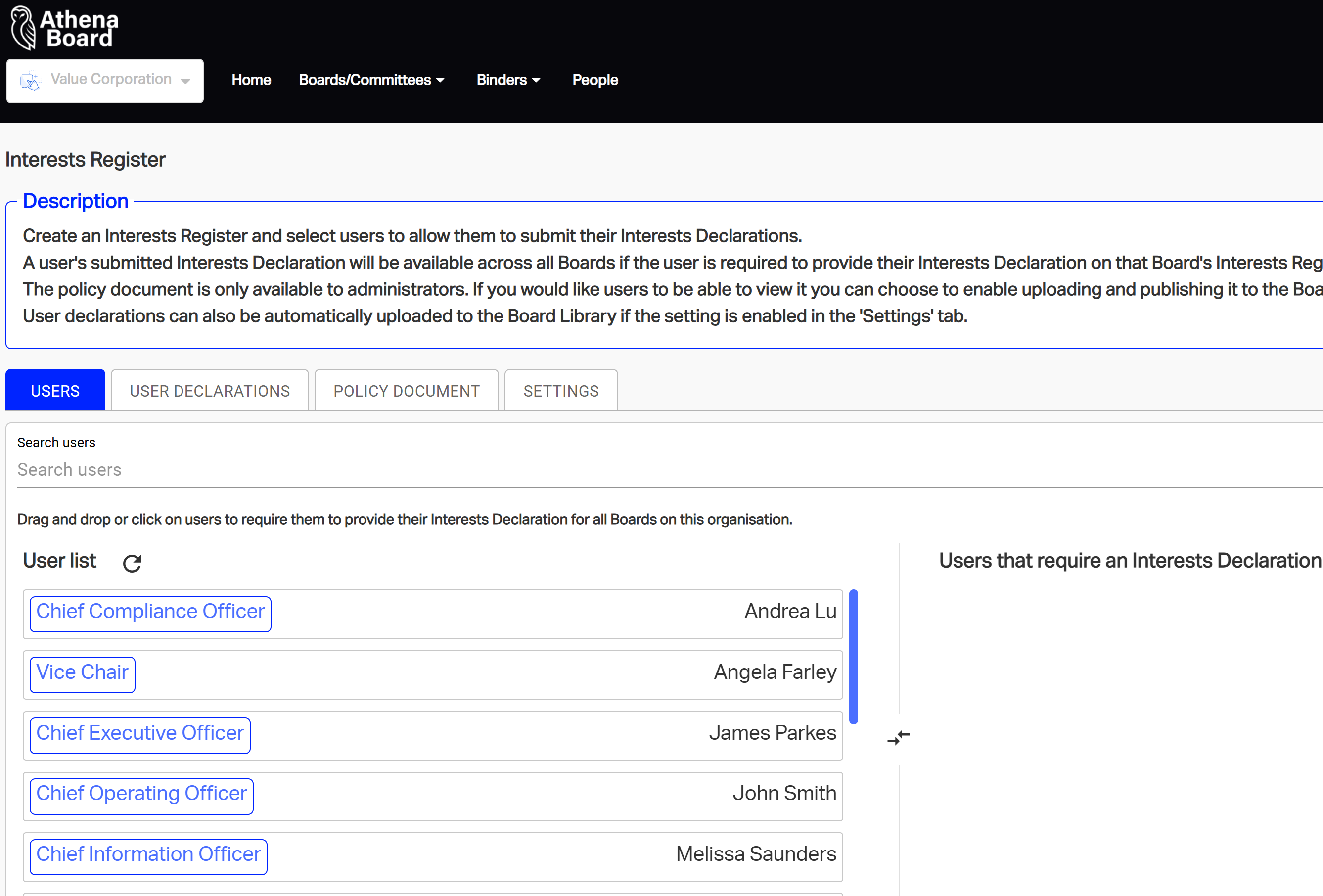This screenshot has width=1323, height=896.
Task: Select user Melissa Saunders
Action: pyautogui.click(x=433, y=857)
